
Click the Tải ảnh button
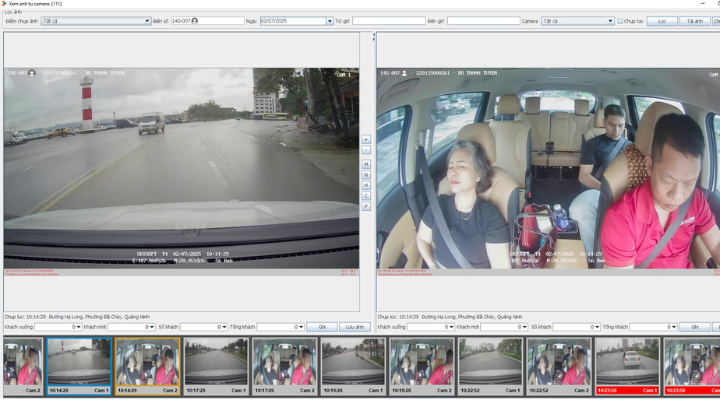tap(694, 21)
